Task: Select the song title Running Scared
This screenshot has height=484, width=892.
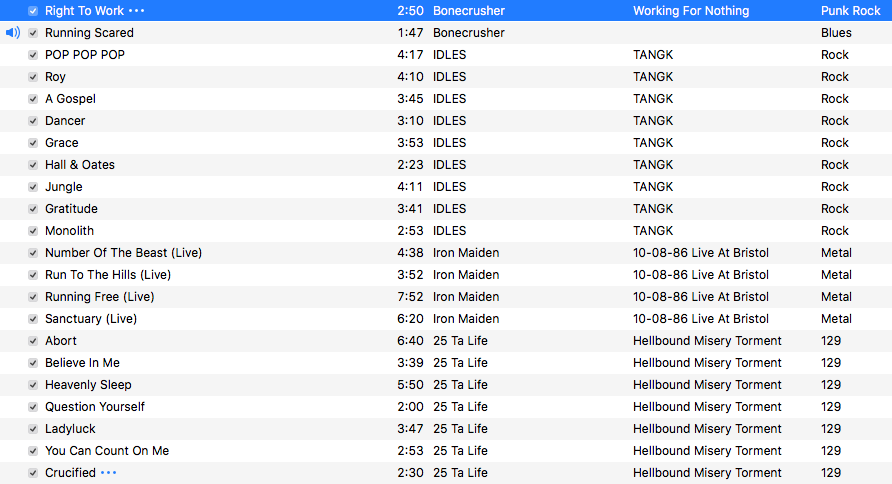Action: pyautogui.click(x=89, y=33)
